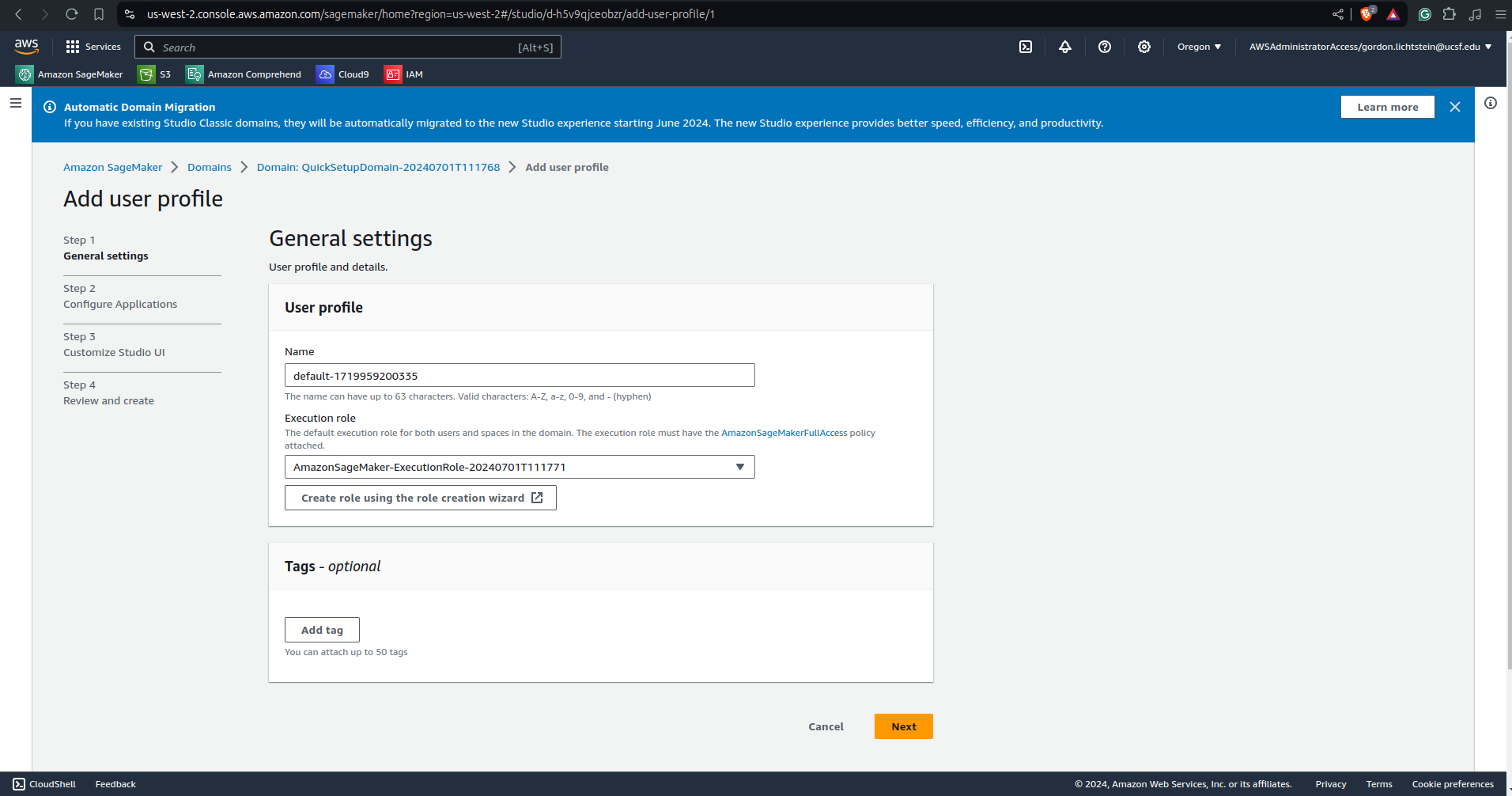Screen dimensions: 1512x796
Task: Go to Domains breadcrumb link
Action: [x=210, y=167]
